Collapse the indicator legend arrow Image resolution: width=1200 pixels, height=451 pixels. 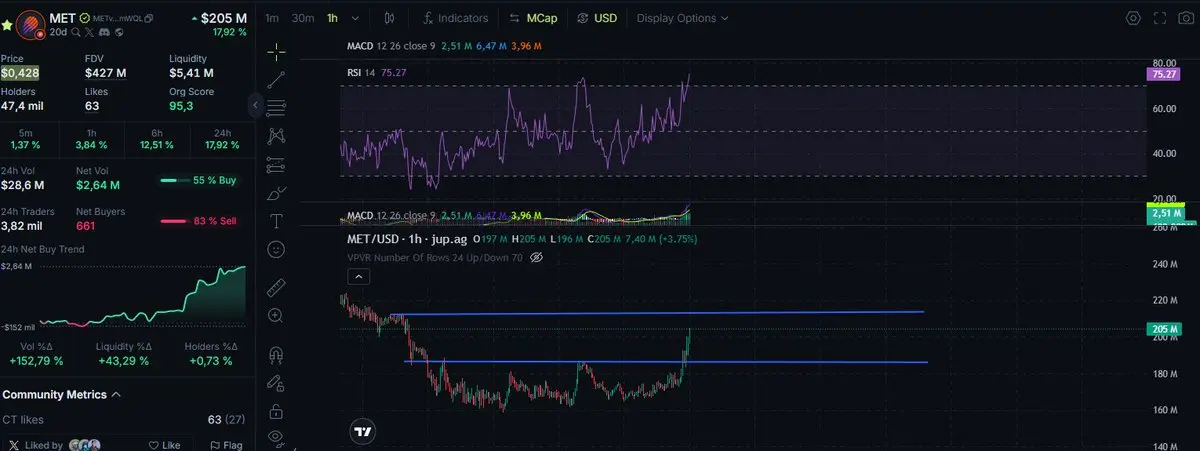pyautogui.click(x=357, y=275)
